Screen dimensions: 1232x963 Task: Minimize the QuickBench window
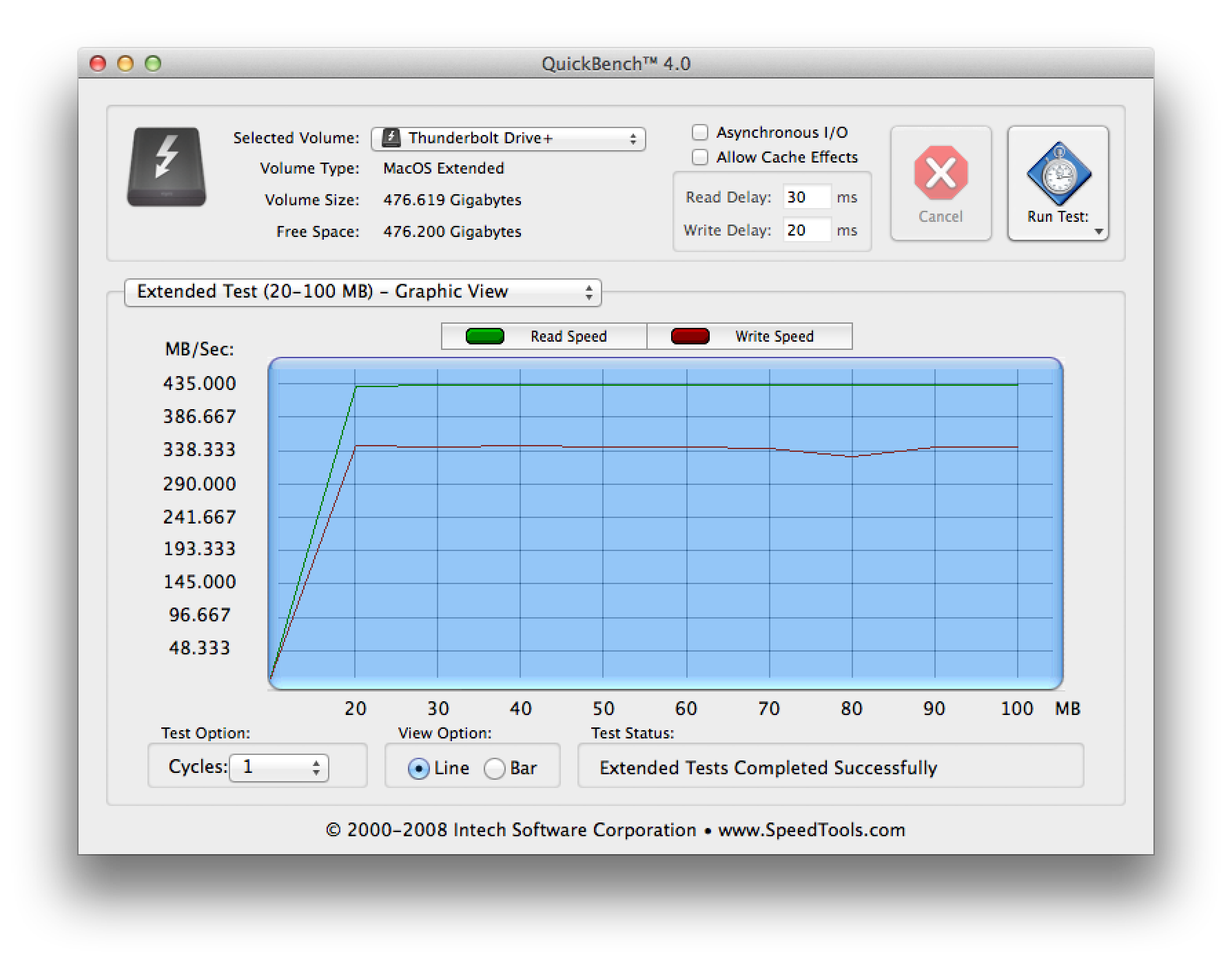coord(125,63)
